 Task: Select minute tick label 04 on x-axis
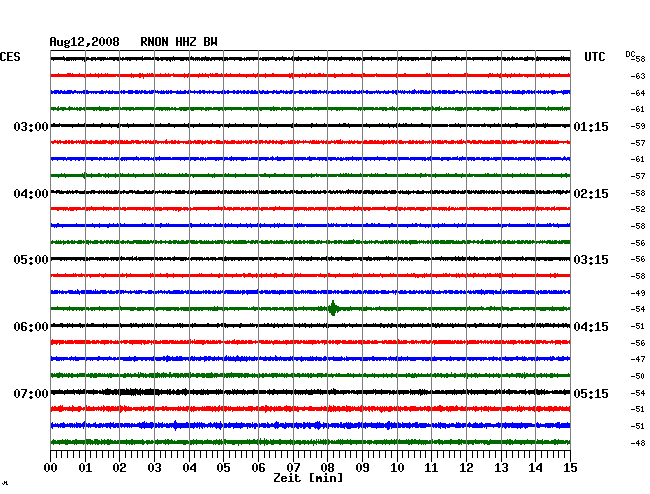189,467
